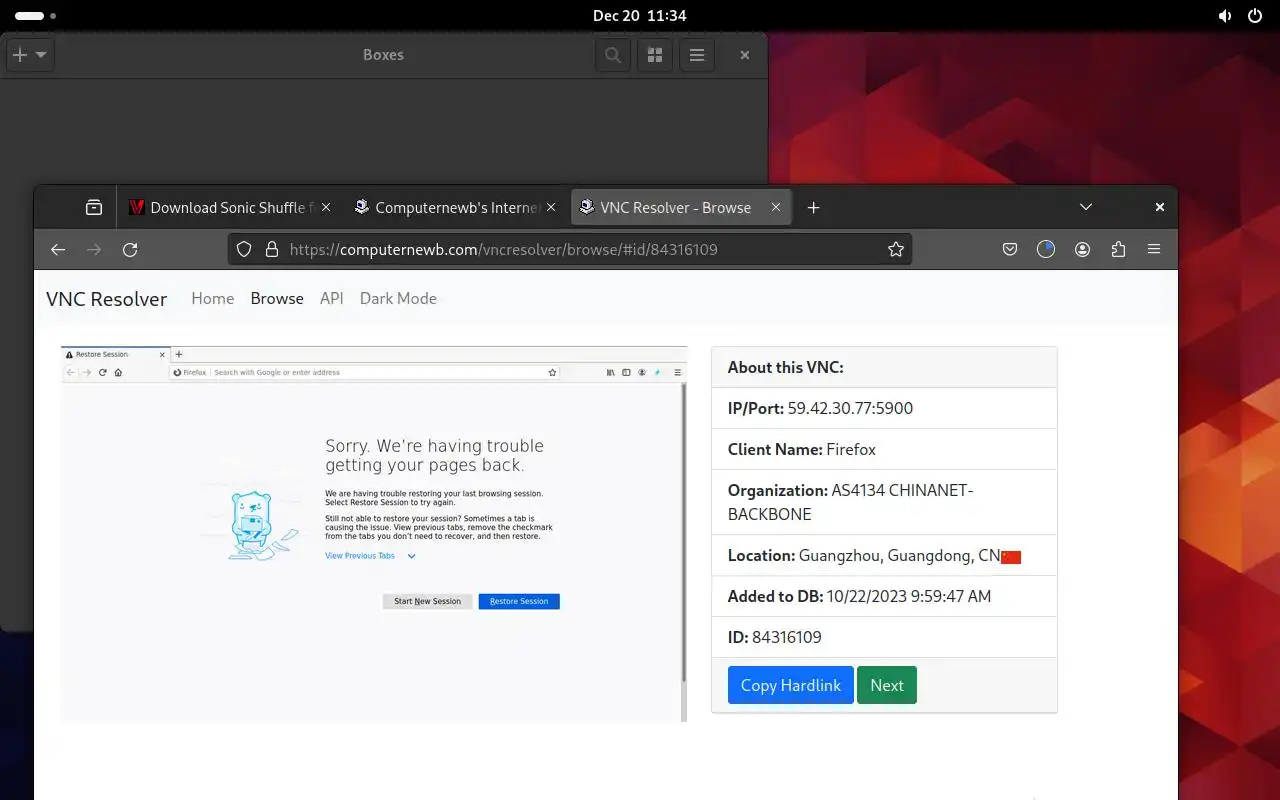Open the Boxes hamburger menu
Image resolution: width=1280 pixels, height=800 pixels.
coord(697,55)
